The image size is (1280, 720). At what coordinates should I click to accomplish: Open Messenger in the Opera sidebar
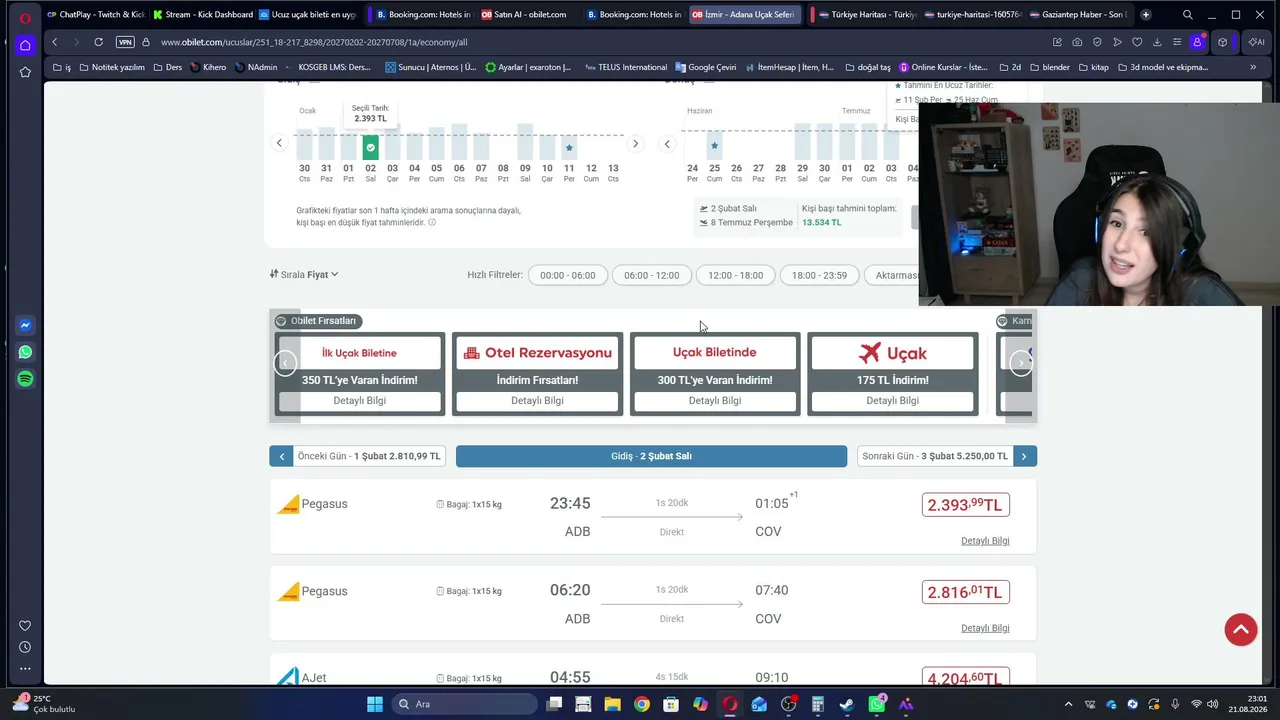tap(25, 325)
